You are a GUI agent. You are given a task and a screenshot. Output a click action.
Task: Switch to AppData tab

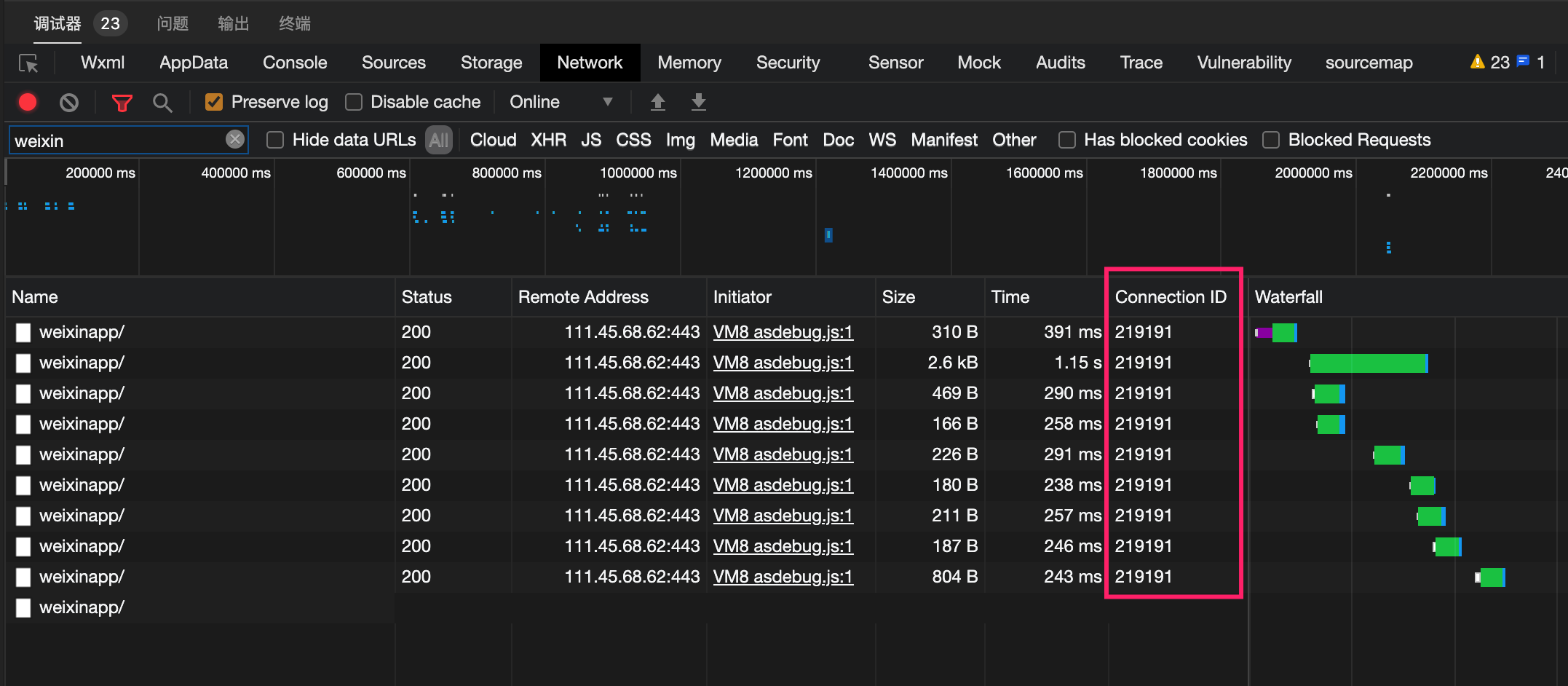click(x=194, y=63)
